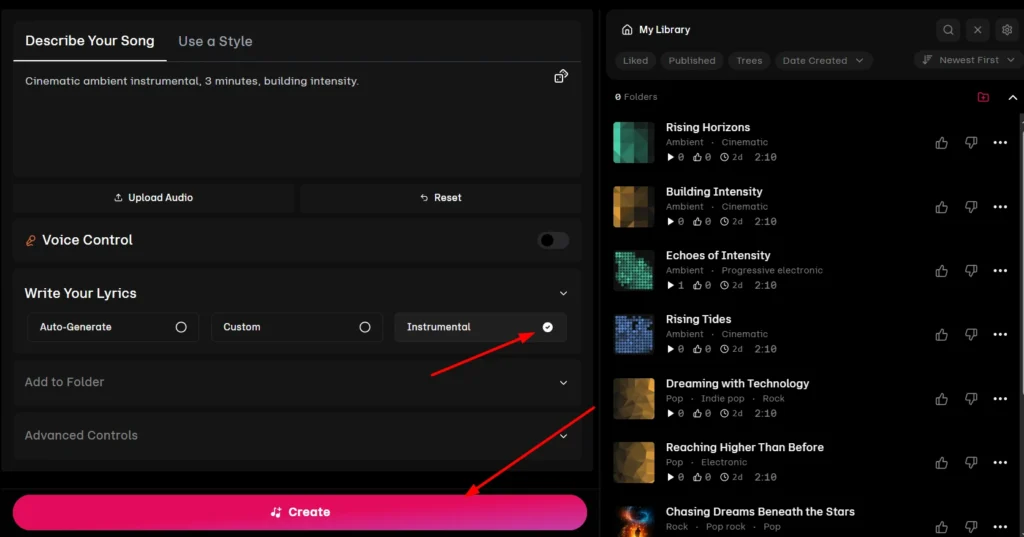Open the Newest First sort dropdown
Screen dimensions: 1024x537
point(968,59)
